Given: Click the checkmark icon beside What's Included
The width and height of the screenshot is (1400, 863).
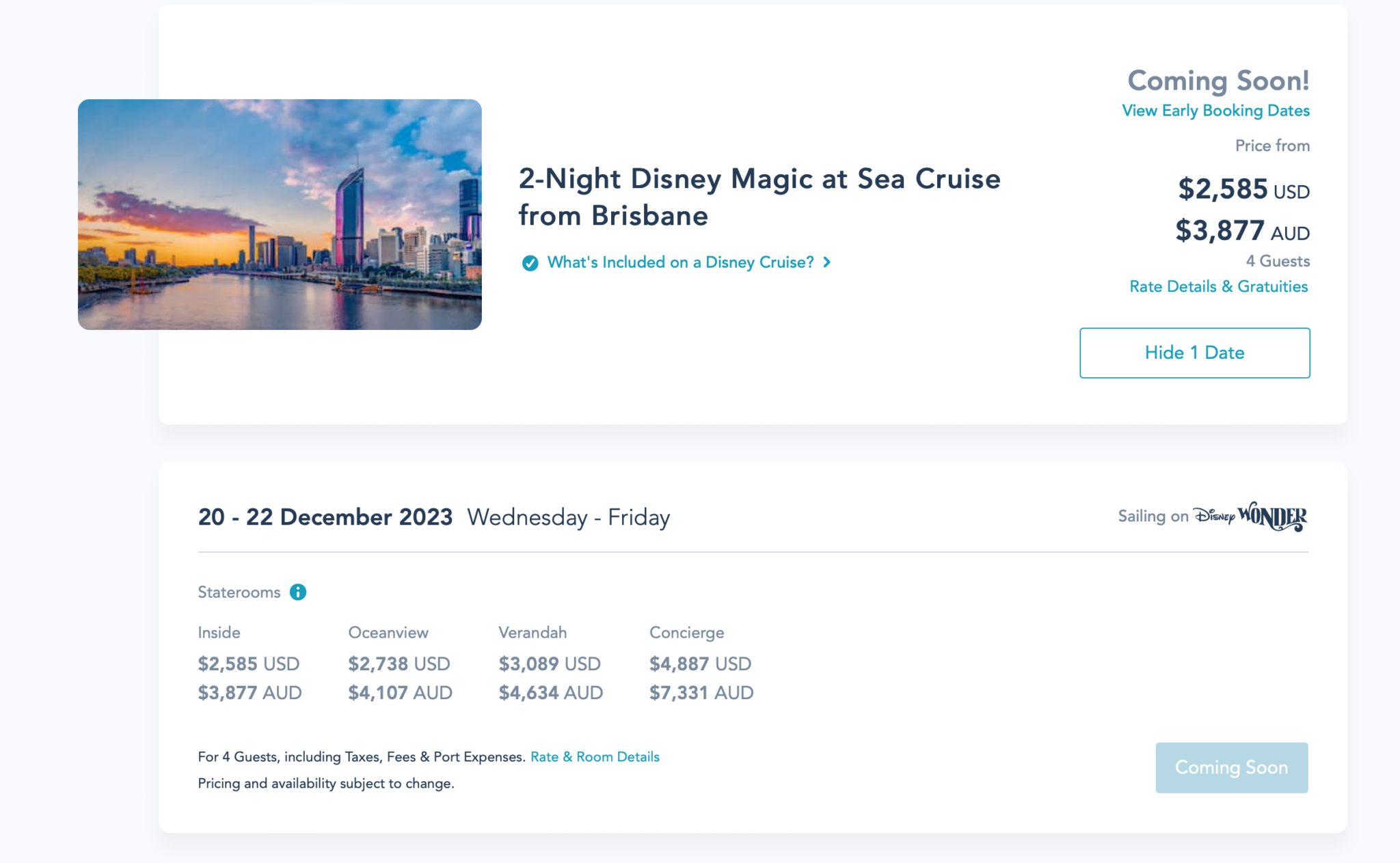Looking at the screenshot, I should point(530,262).
